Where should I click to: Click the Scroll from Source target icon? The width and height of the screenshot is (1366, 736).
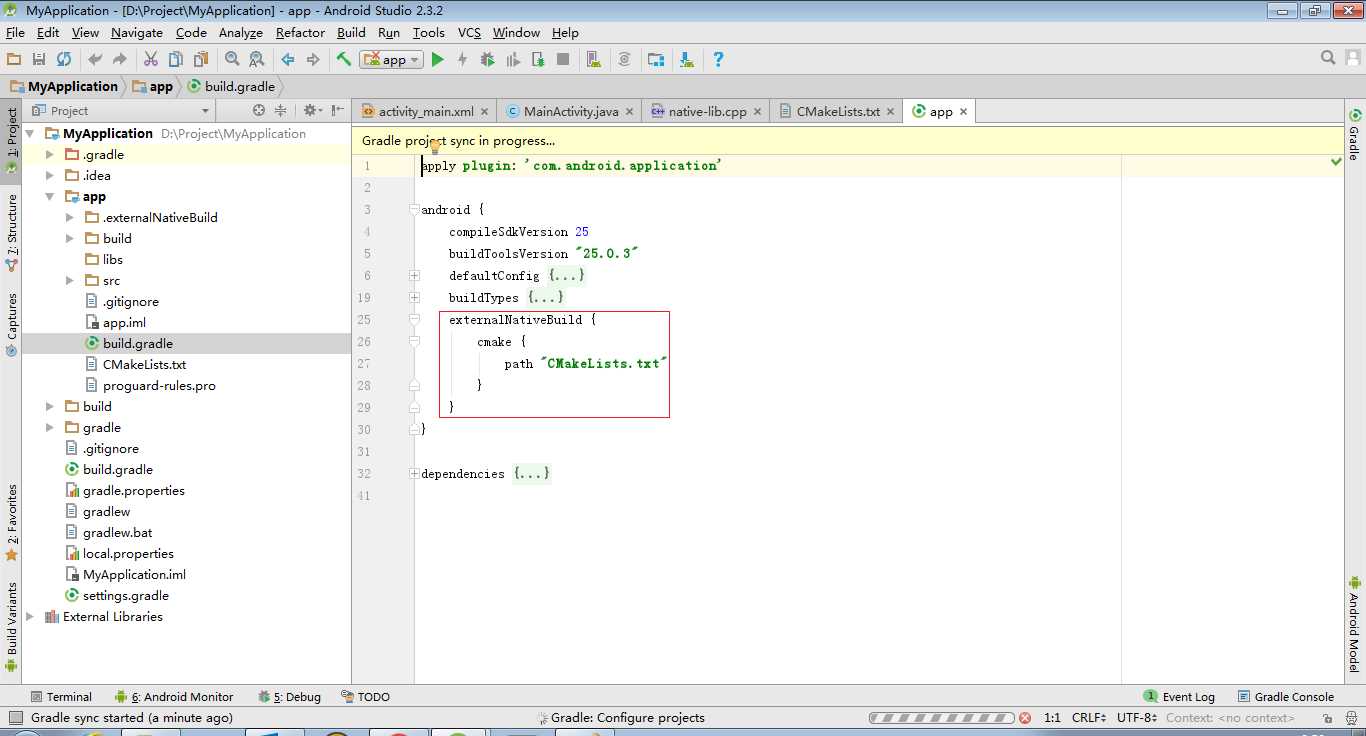point(259,111)
